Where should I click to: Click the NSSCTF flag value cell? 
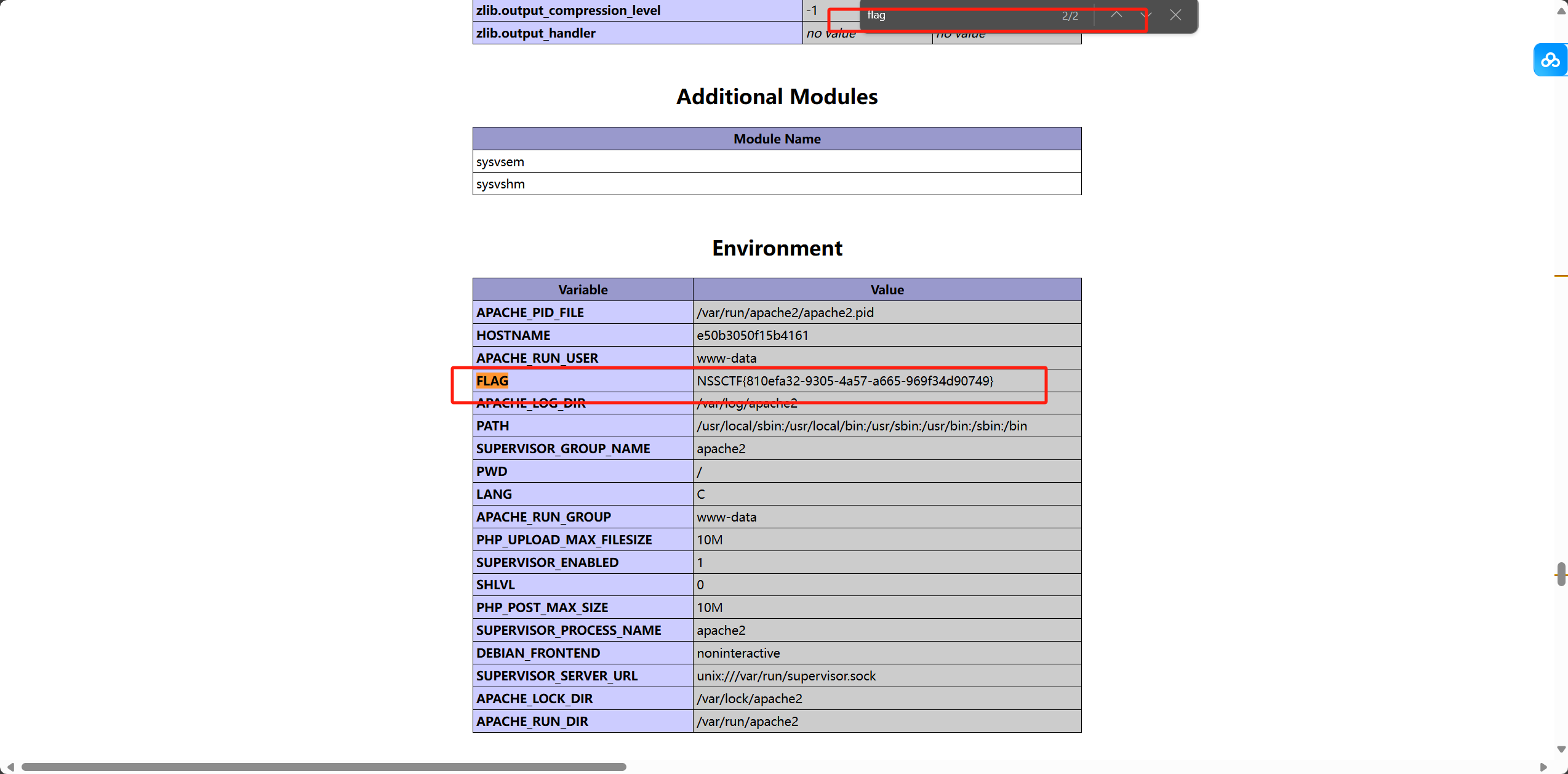(844, 381)
